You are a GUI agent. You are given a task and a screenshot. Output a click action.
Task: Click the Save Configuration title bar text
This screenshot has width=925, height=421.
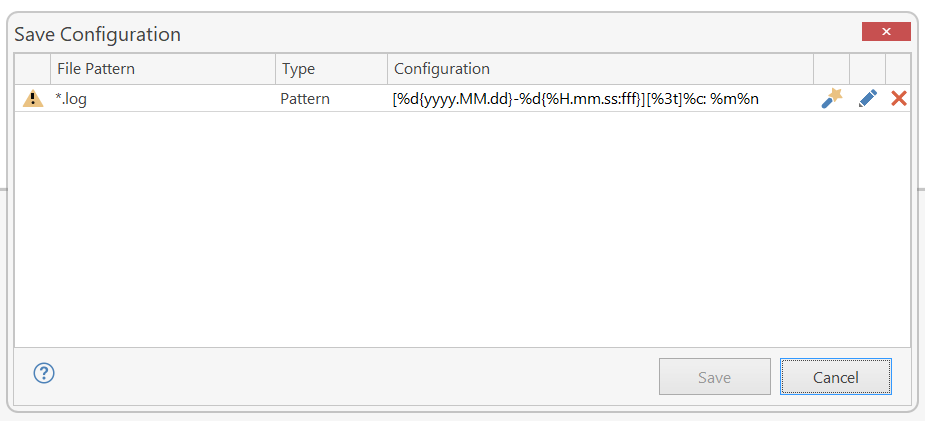tap(97, 34)
